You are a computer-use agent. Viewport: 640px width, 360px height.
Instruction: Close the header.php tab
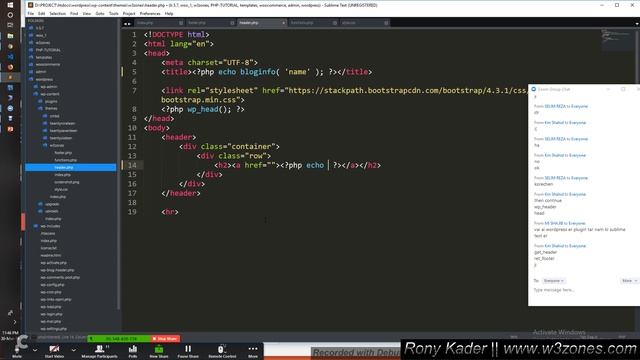283,23
